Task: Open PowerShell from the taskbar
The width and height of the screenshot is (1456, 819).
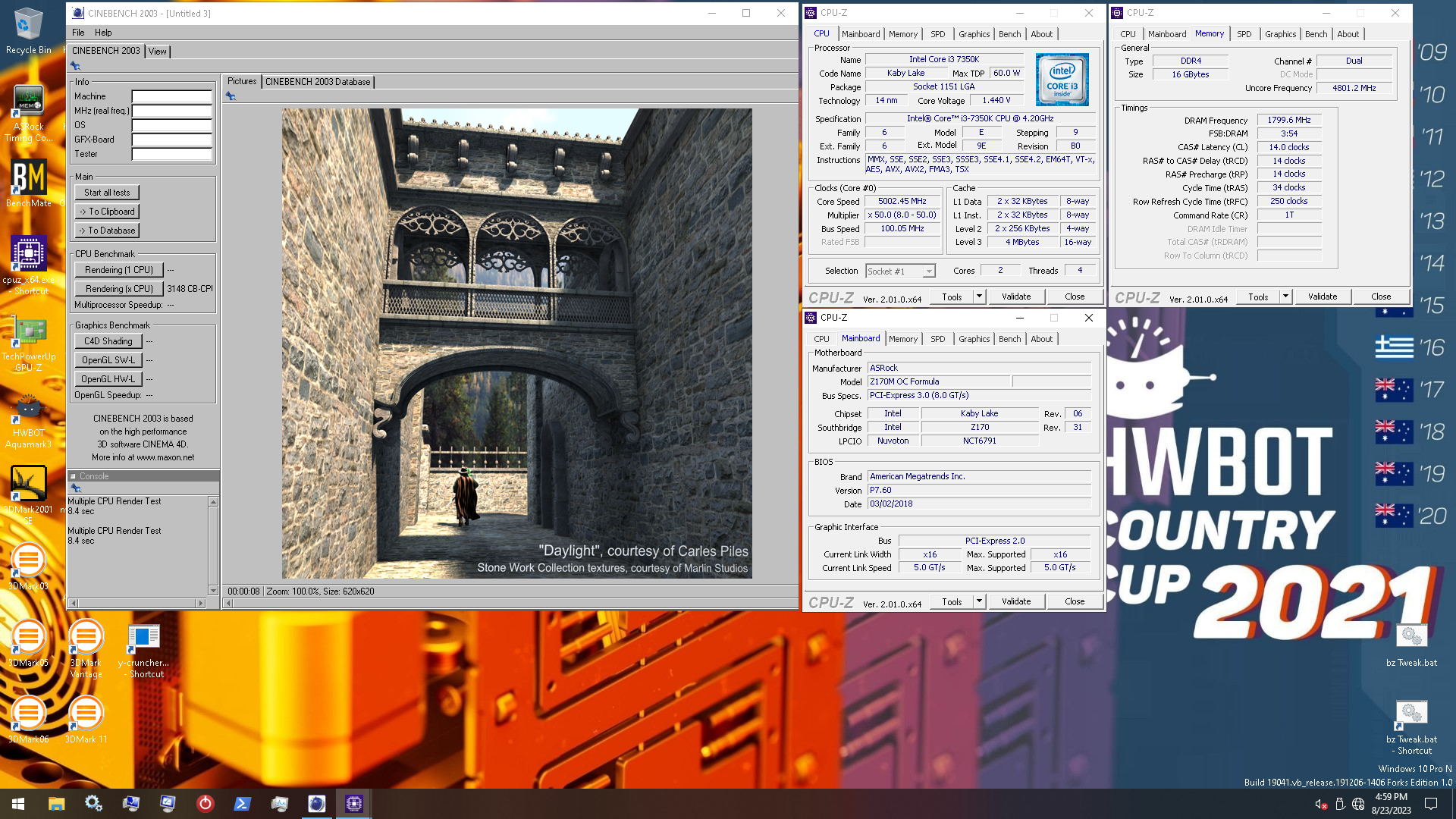Action: (242, 804)
